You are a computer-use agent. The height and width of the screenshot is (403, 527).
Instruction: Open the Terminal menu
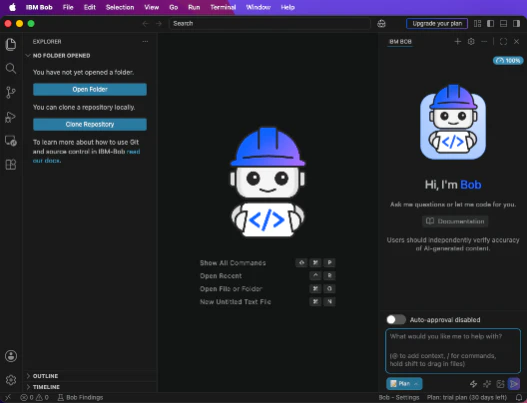point(223,7)
